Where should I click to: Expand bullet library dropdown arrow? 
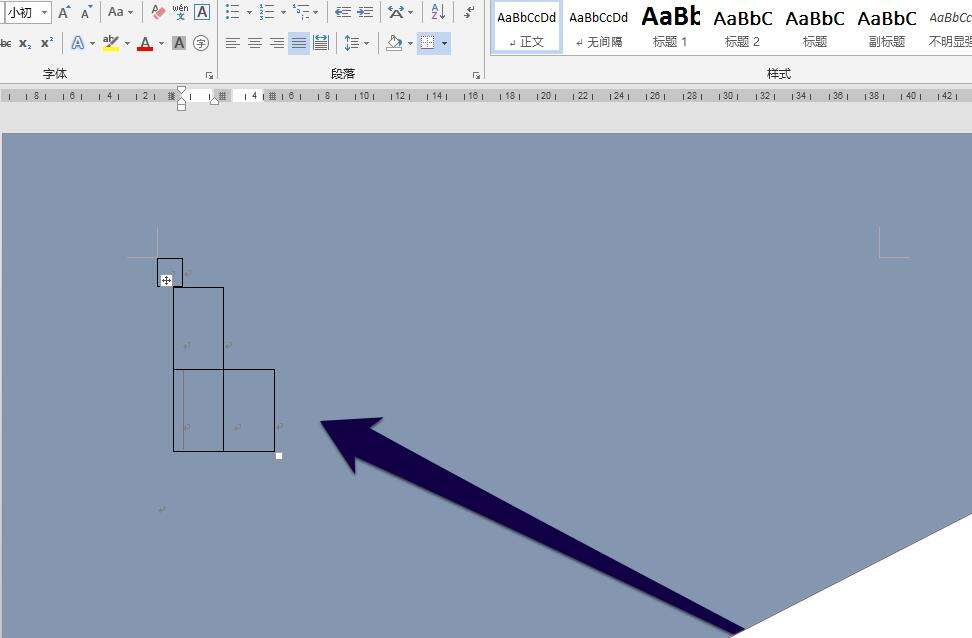click(x=249, y=12)
